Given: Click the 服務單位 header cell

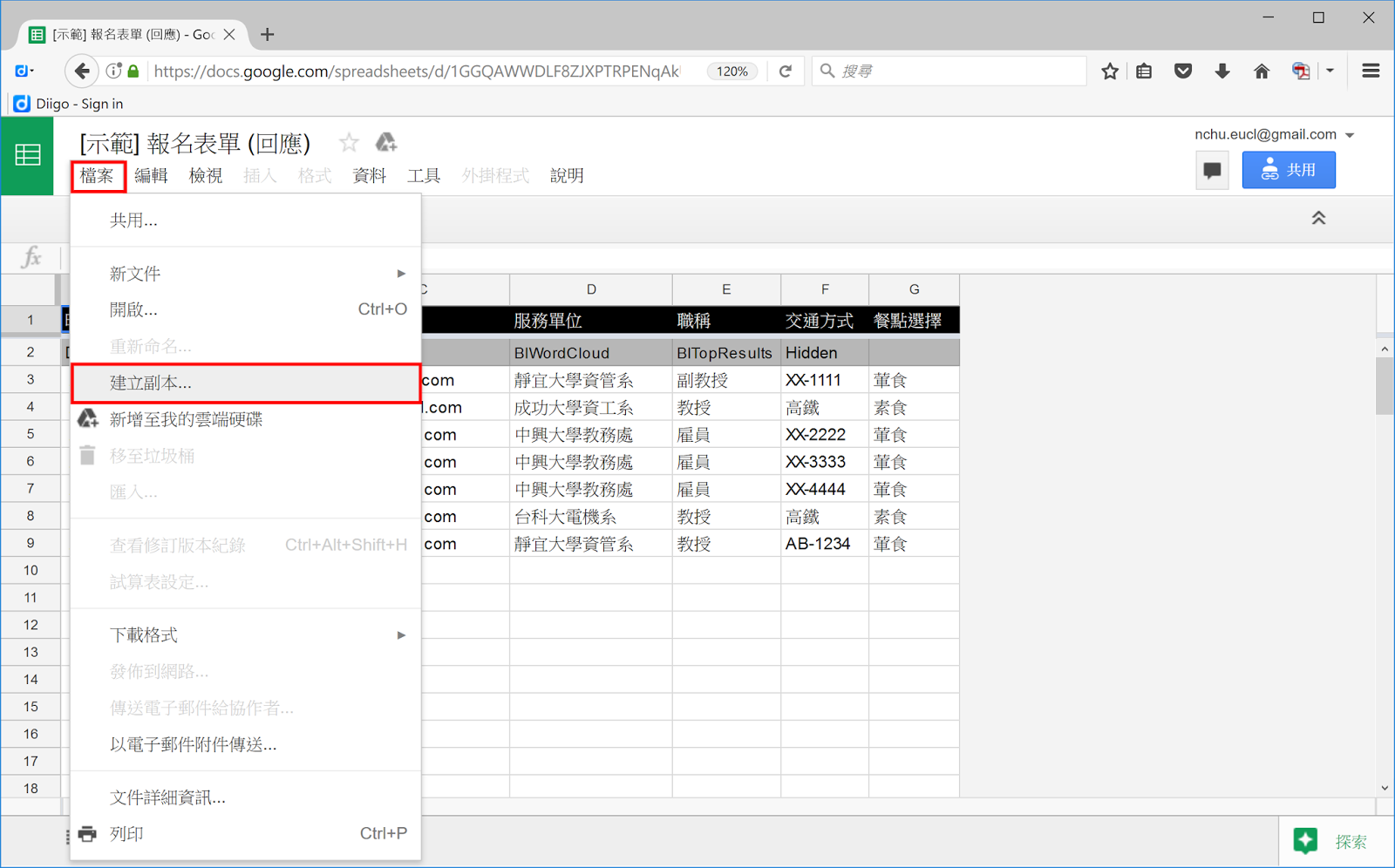Looking at the screenshot, I should pyautogui.click(x=591, y=321).
